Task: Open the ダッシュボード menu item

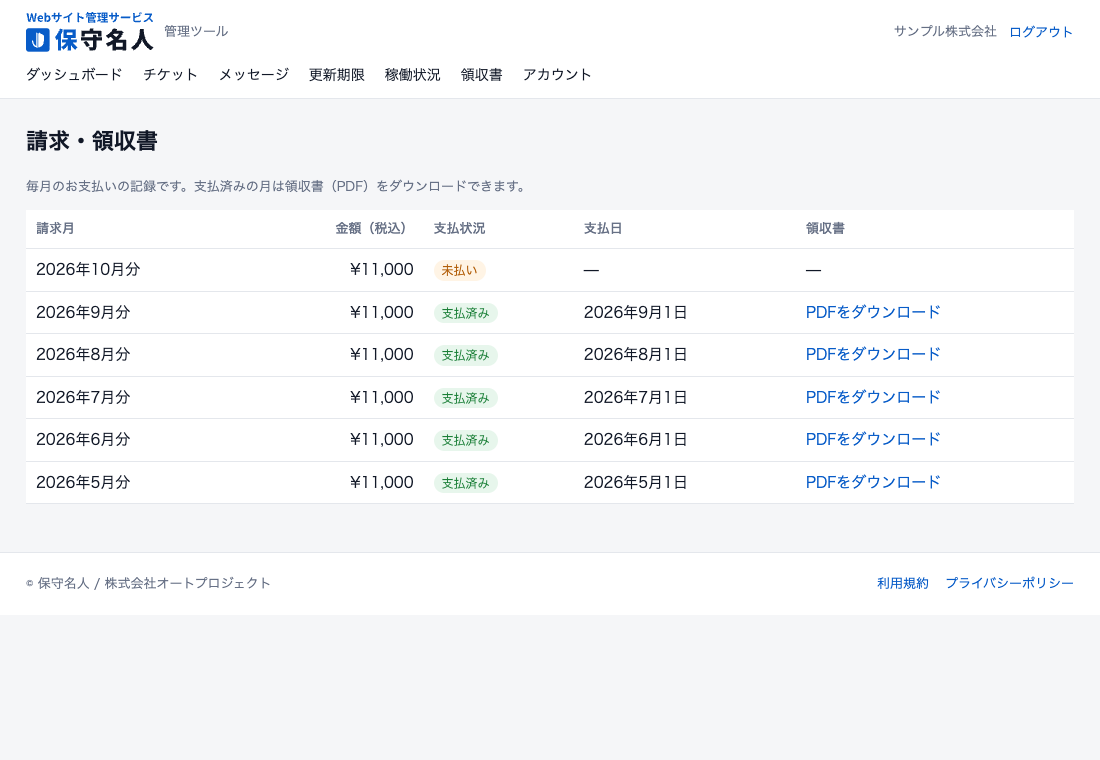Action: 74,74
